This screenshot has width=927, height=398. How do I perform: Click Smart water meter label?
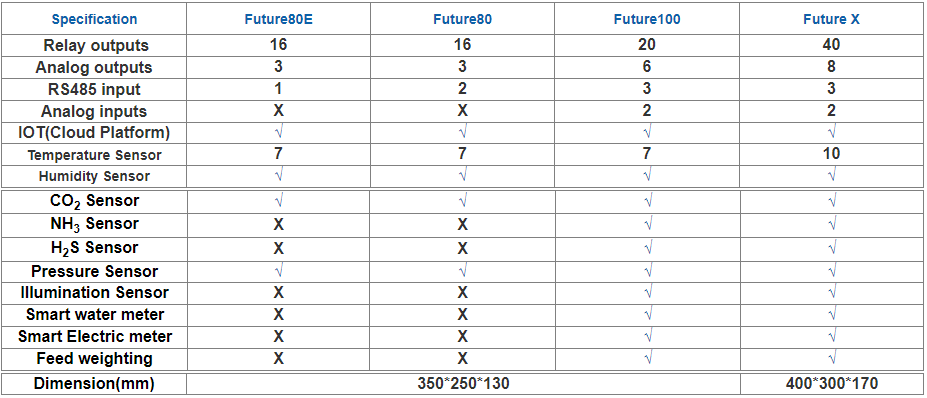point(95,314)
